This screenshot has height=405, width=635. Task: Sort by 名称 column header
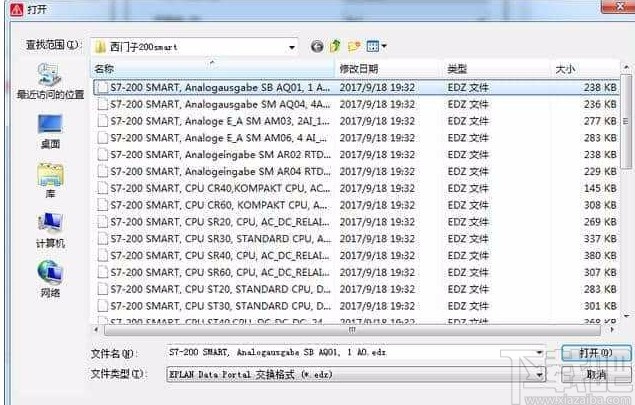click(213, 69)
